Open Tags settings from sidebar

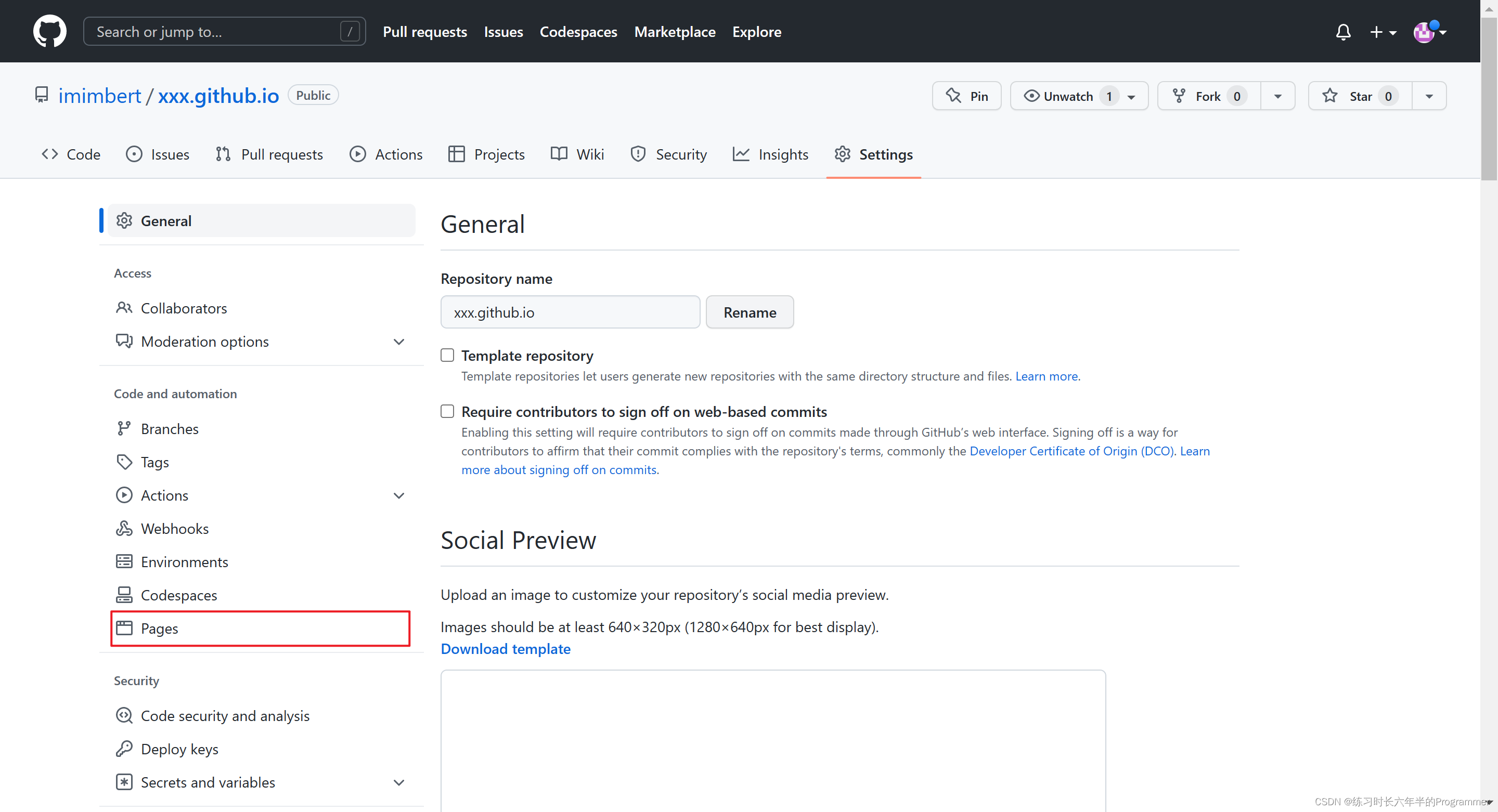pyautogui.click(x=154, y=462)
